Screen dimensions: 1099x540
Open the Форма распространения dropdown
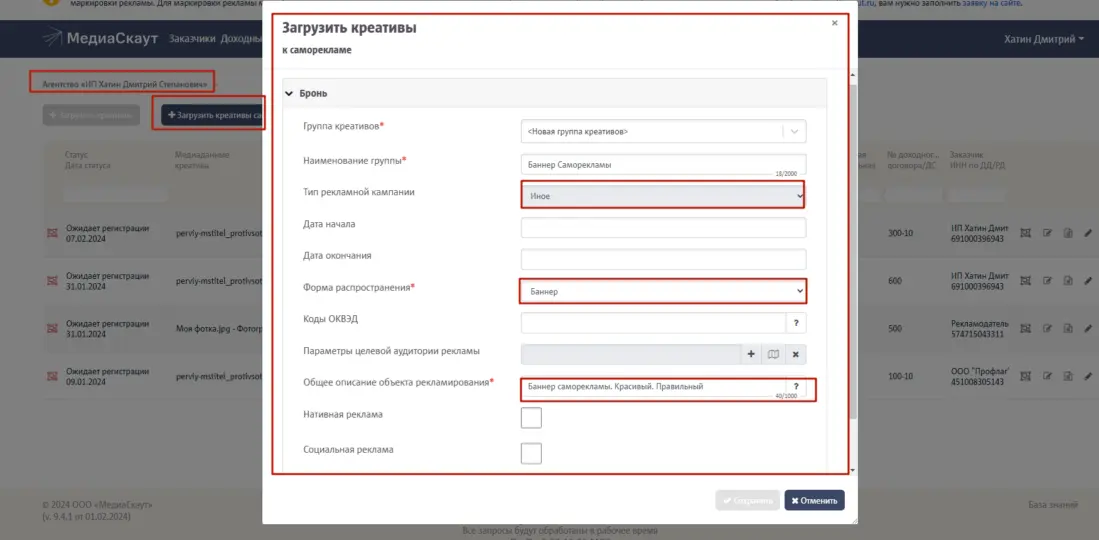point(663,291)
